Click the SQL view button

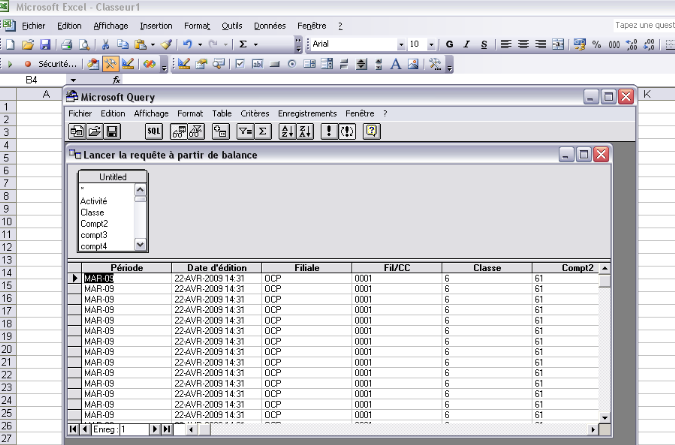[x=153, y=131]
